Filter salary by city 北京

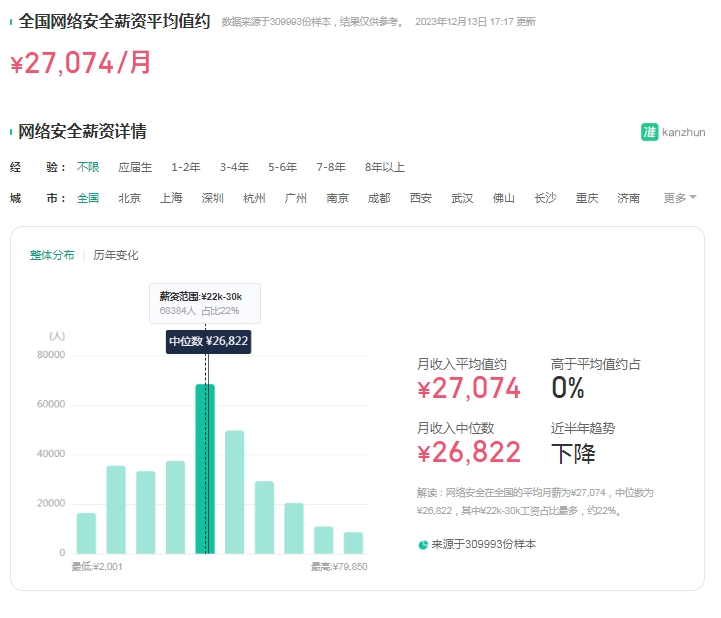pos(130,198)
